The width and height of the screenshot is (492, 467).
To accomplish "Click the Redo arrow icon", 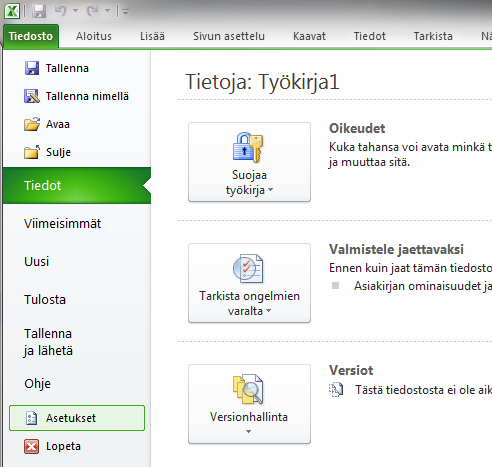I will tap(93, 11).
